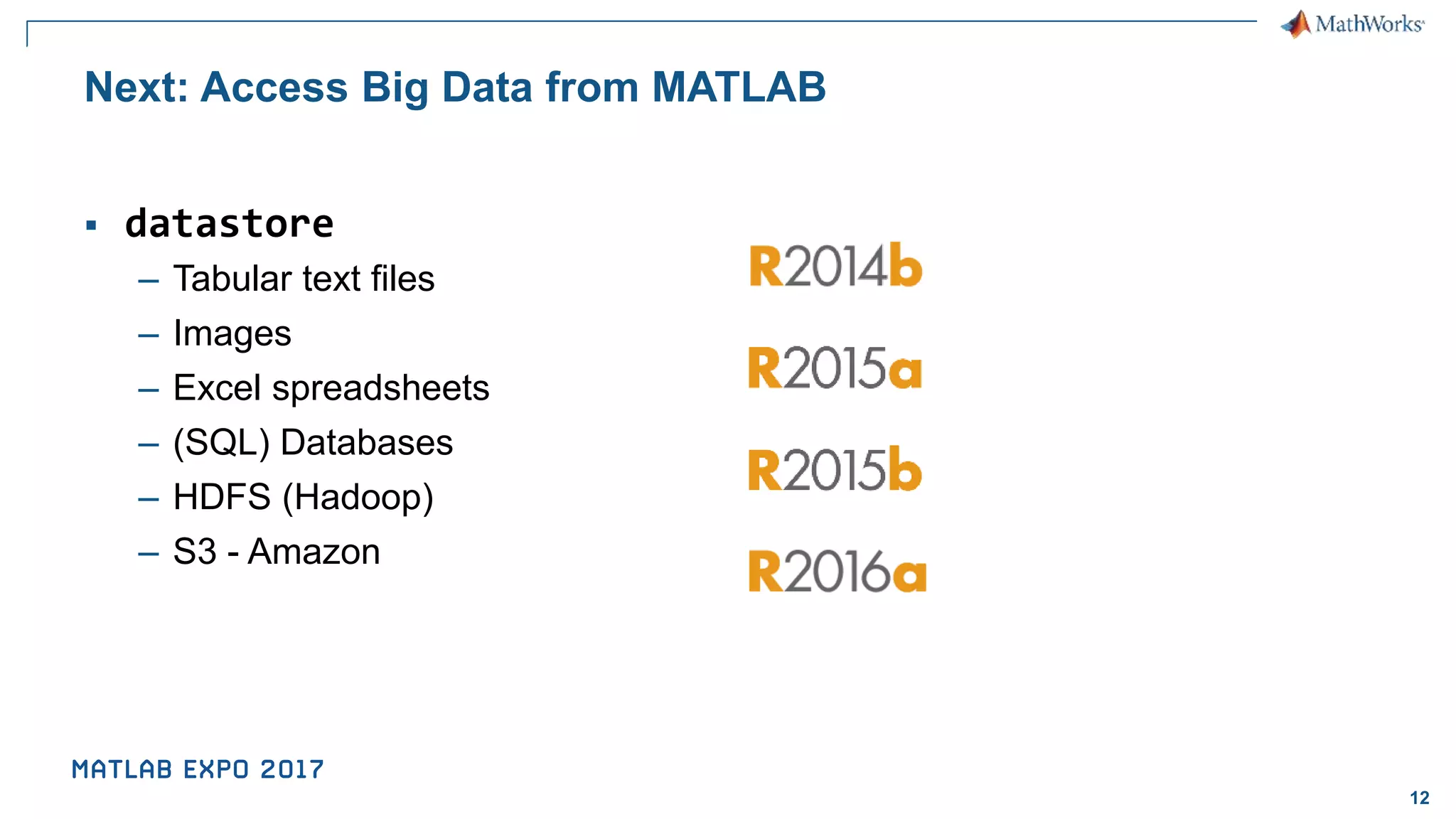
Task: Select the R2015a release badge
Action: point(835,368)
